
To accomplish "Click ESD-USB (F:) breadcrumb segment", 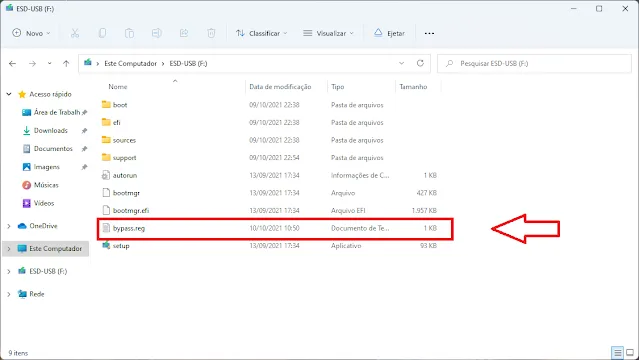I will (188, 64).
